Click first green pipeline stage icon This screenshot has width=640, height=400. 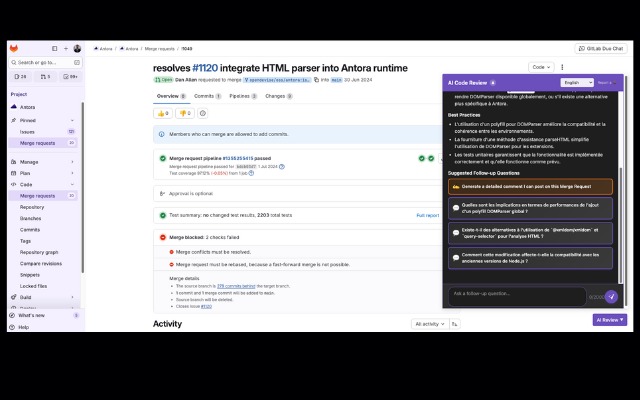coord(422,158)
